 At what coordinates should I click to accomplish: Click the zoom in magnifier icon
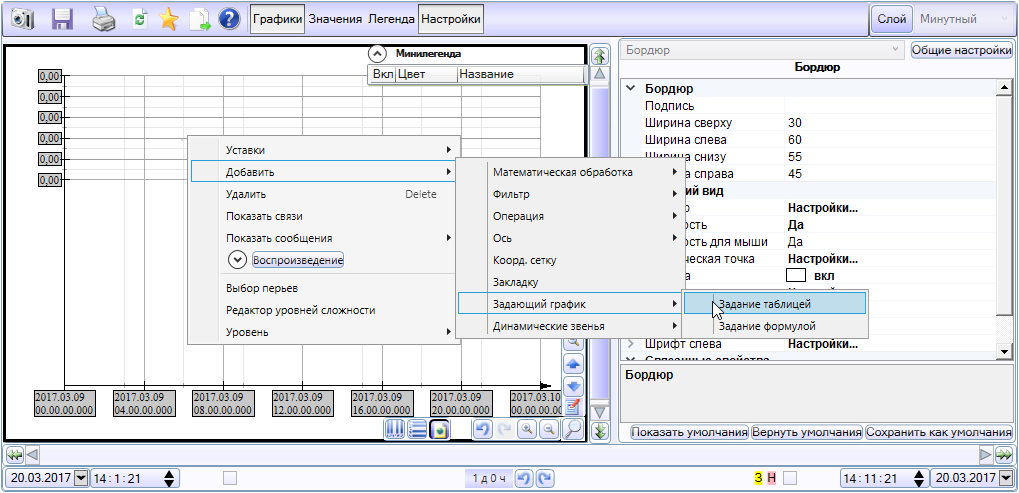point(526,429)
